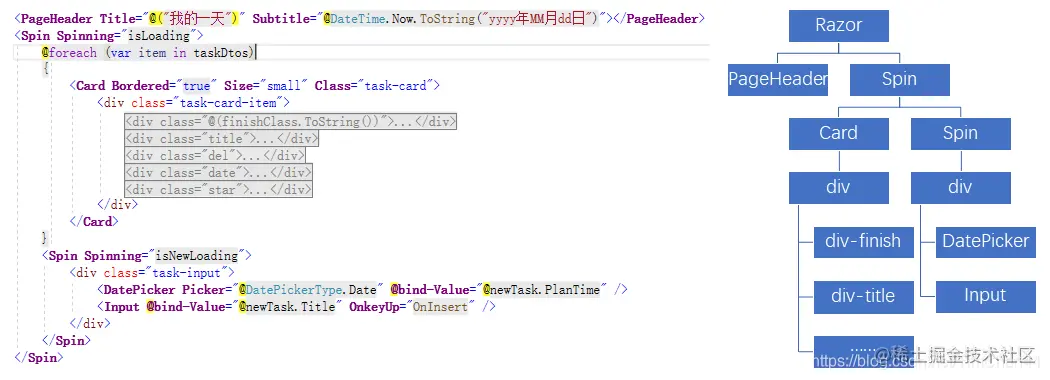Select the Spin box beside the Card box
This screenshot has width=1050, height=380.
coord(960,133)
